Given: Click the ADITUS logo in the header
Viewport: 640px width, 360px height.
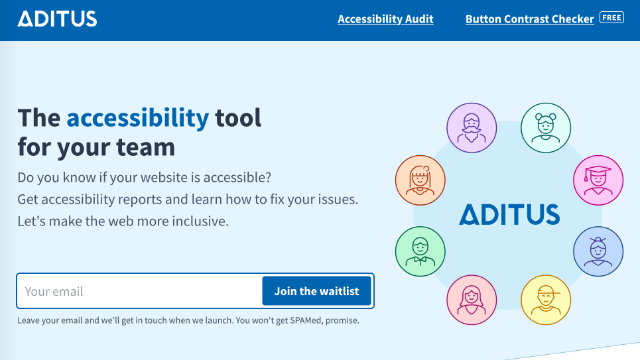Looking at the screenshot, I should (57, 19).
